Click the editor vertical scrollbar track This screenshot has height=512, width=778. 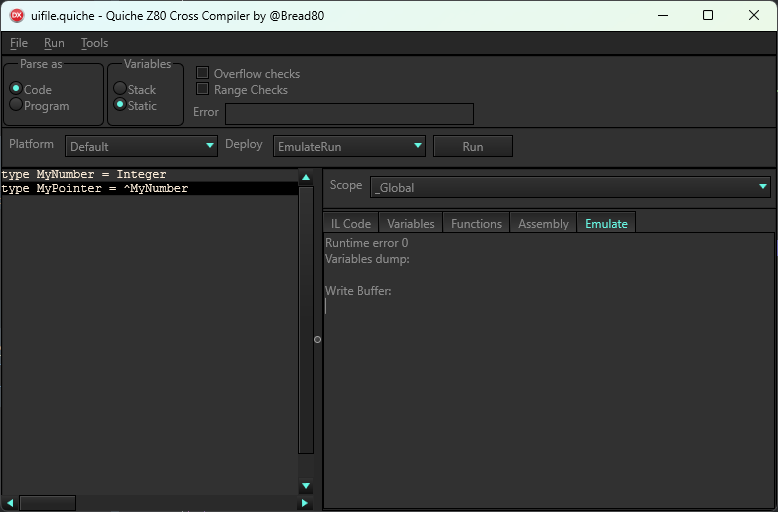[306, 466]
